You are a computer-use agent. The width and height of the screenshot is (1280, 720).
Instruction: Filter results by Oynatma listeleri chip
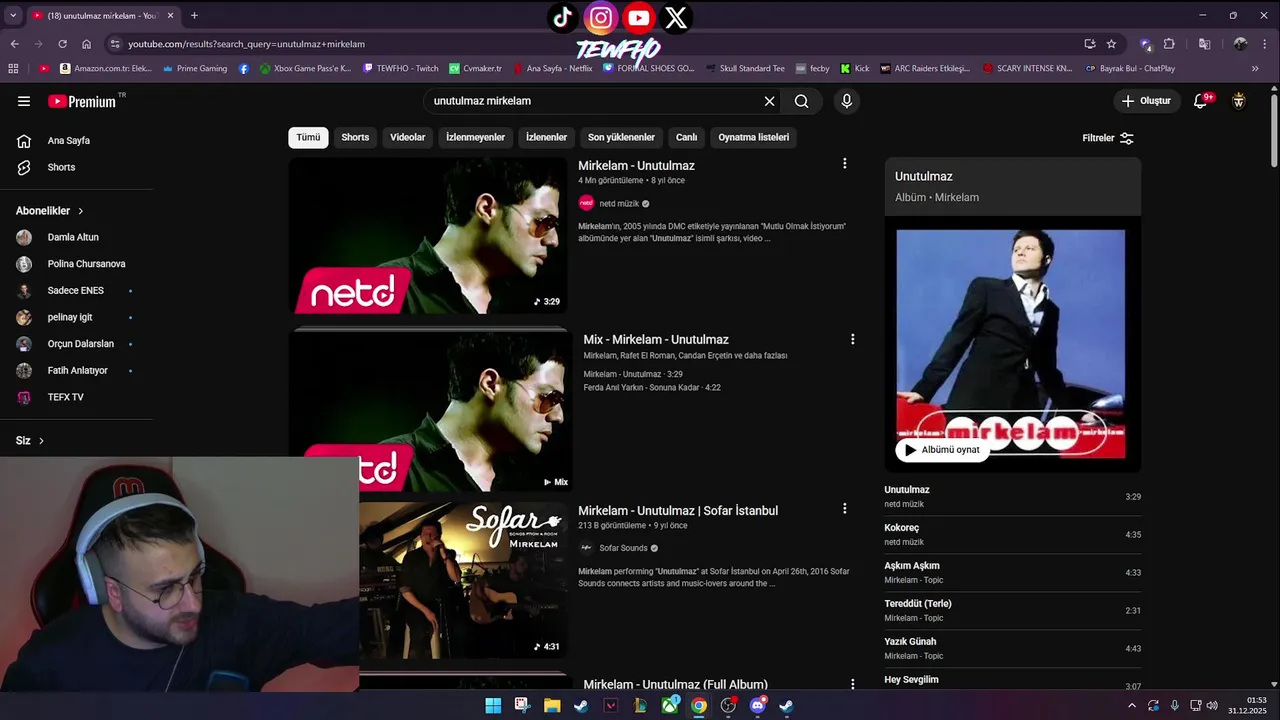click(x=753, y=137)
